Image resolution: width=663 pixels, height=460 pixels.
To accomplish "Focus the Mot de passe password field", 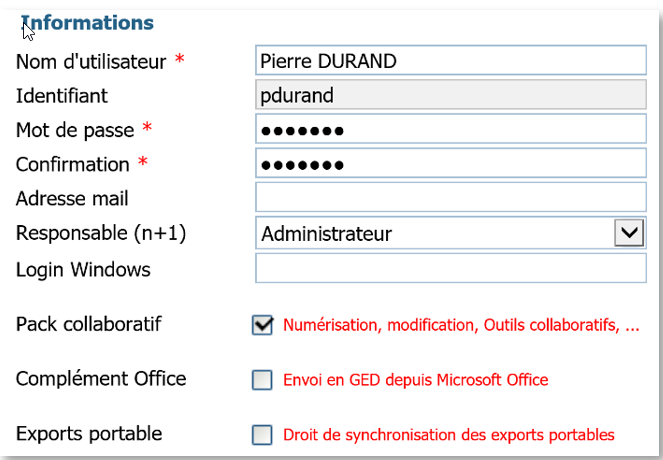I will click(450, 130).
